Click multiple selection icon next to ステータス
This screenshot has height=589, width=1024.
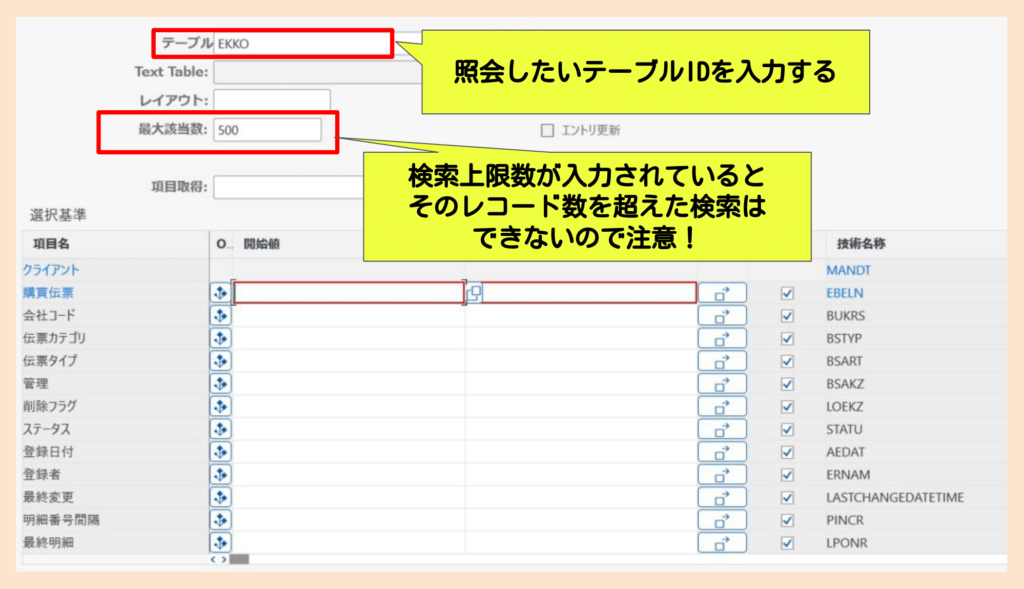pos(220,427)
